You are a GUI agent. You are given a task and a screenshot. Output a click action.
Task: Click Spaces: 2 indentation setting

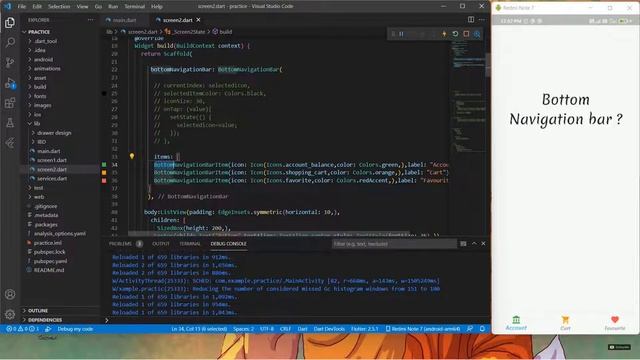(x=243, y=329)
